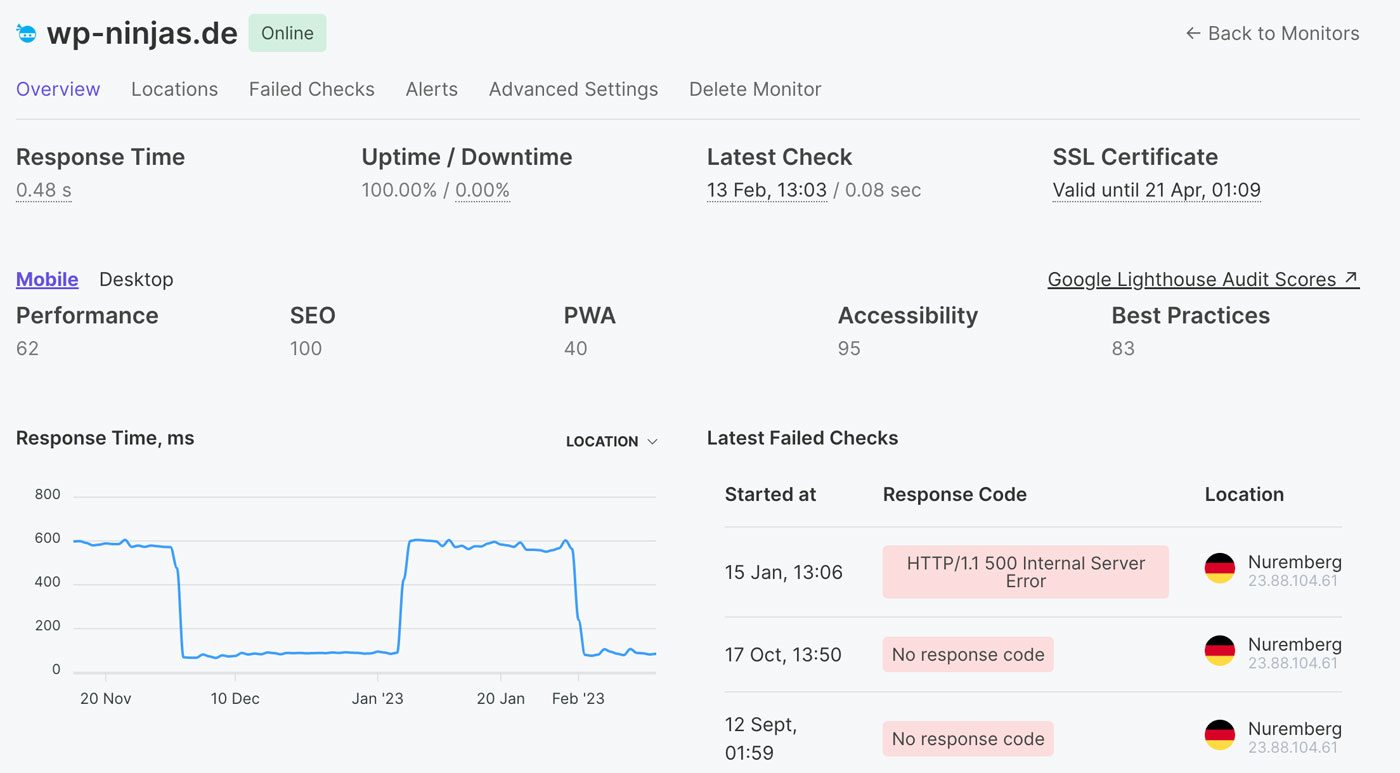The width and height of the screenshot is (1400, 773).
Task: Open the Locations tab
Action: point(174,89)
